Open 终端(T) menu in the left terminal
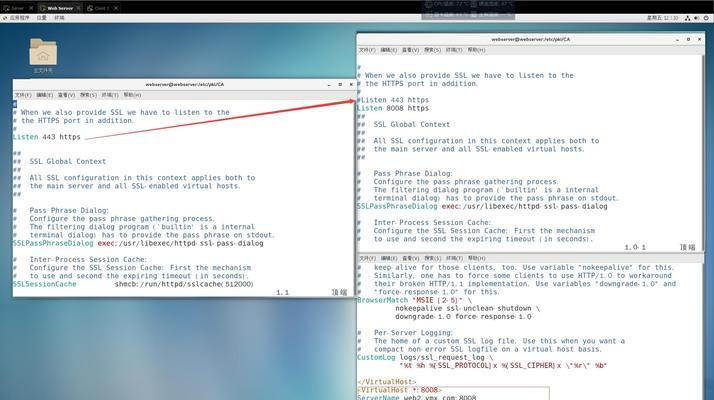This screenshot has width=714, height=400. [x=110, y=95]
